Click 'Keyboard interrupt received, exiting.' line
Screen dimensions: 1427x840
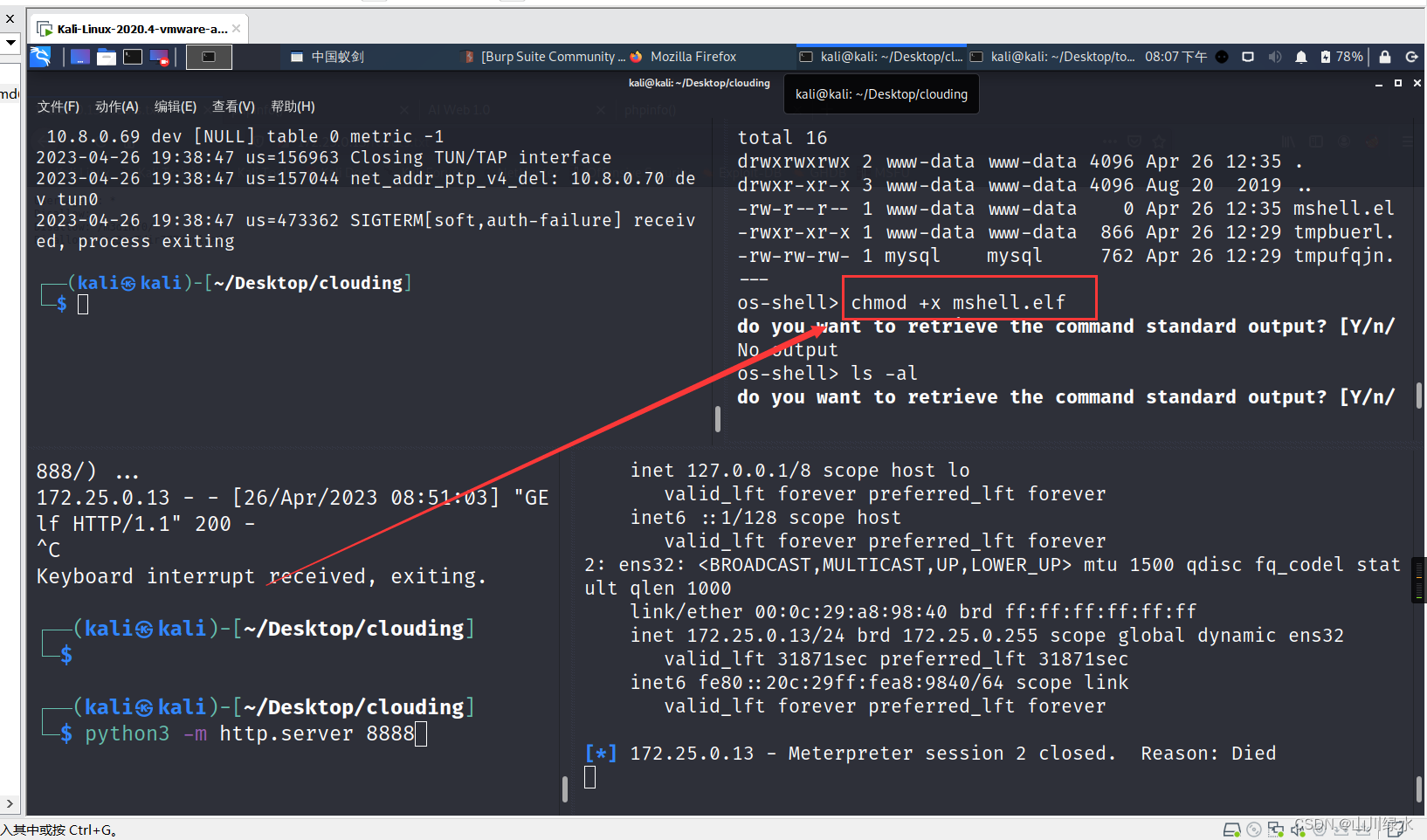pyautogui.click(x=261, y=576)
